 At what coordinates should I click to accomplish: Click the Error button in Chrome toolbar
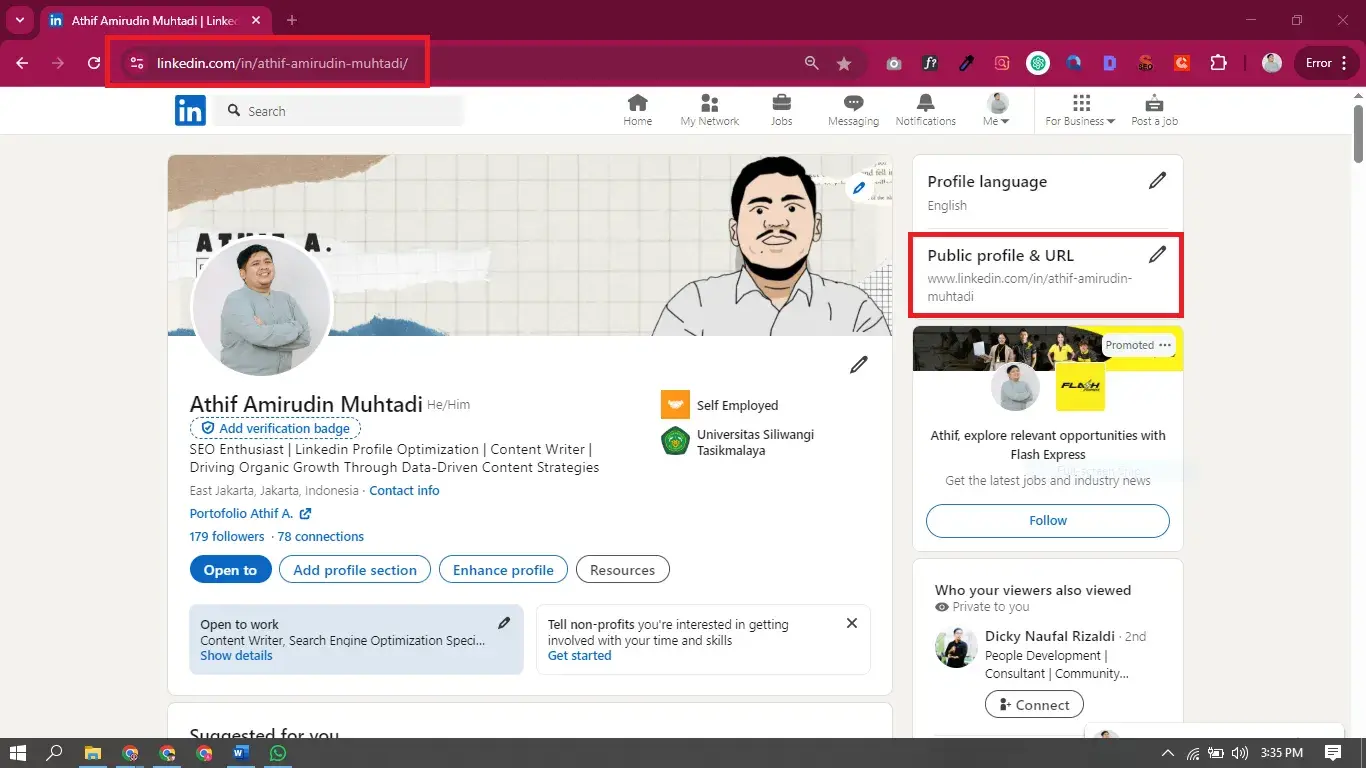click(x=1327, y=63)
